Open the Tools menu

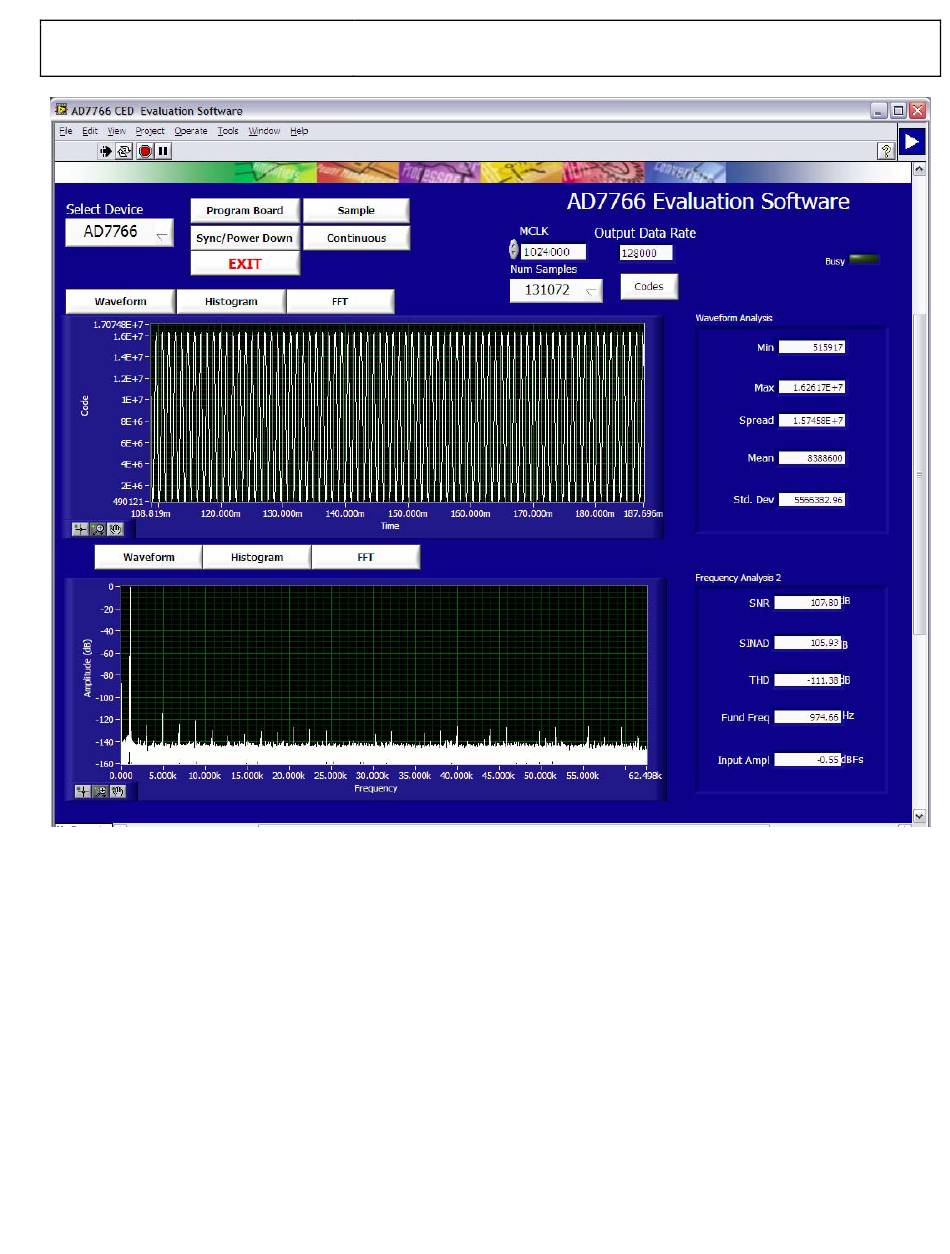(x=228, y=131)
